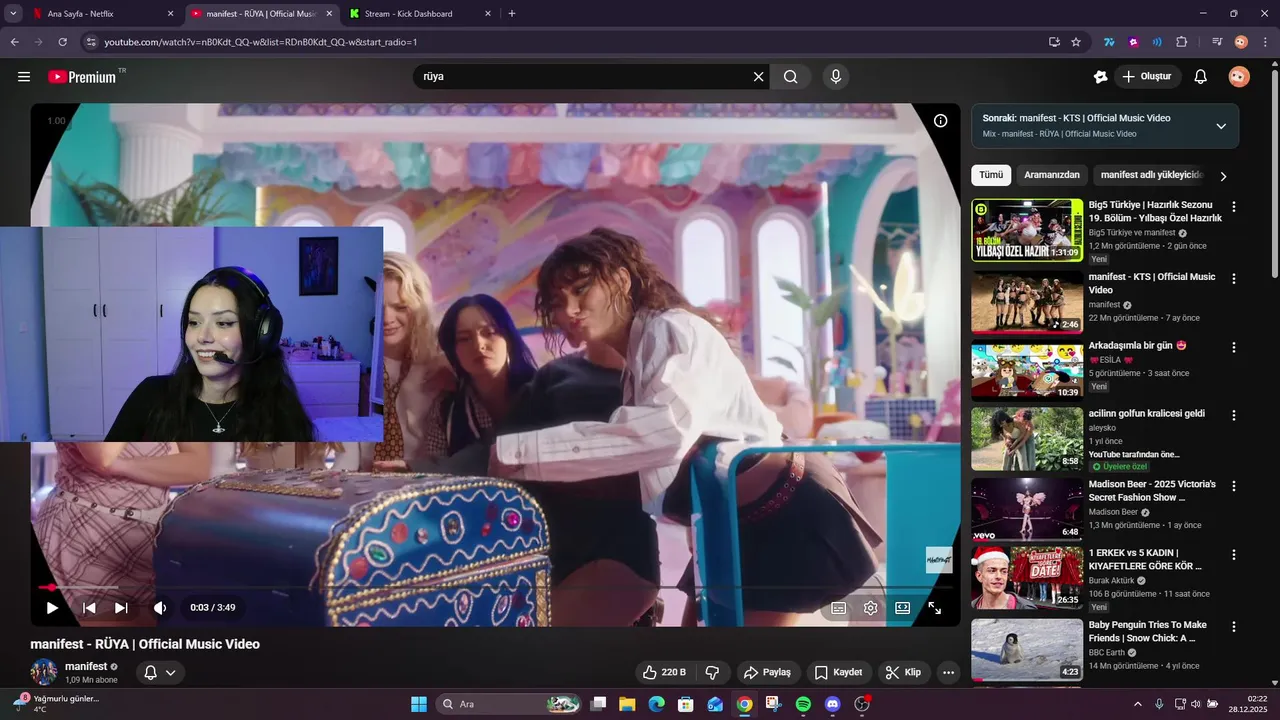
Task: Open channel notification preference dropdown
Action: [160, 672]
